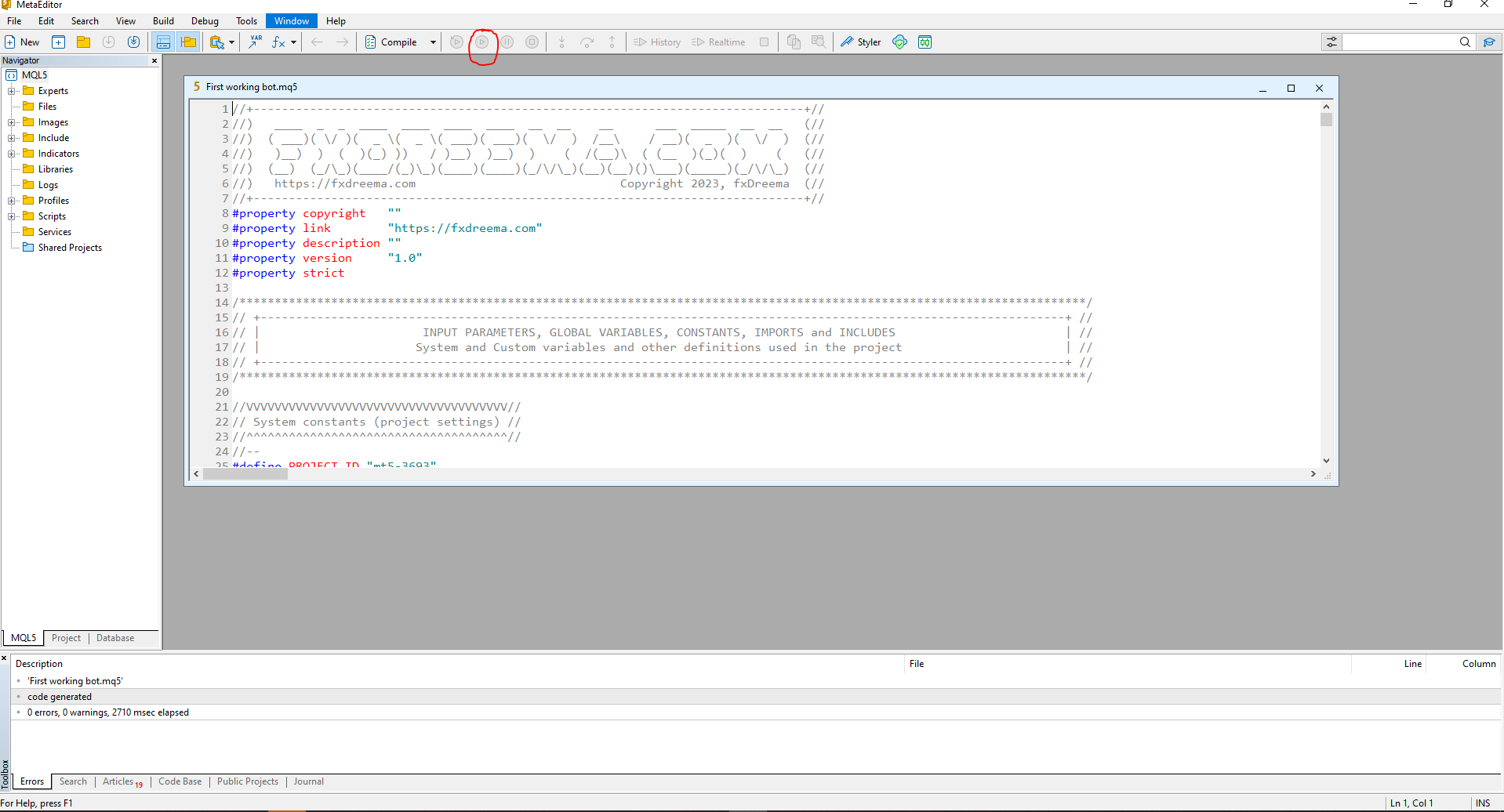Start profiling on Realtime
This screenshot has width=1504, height=812.
pos(718,42)
